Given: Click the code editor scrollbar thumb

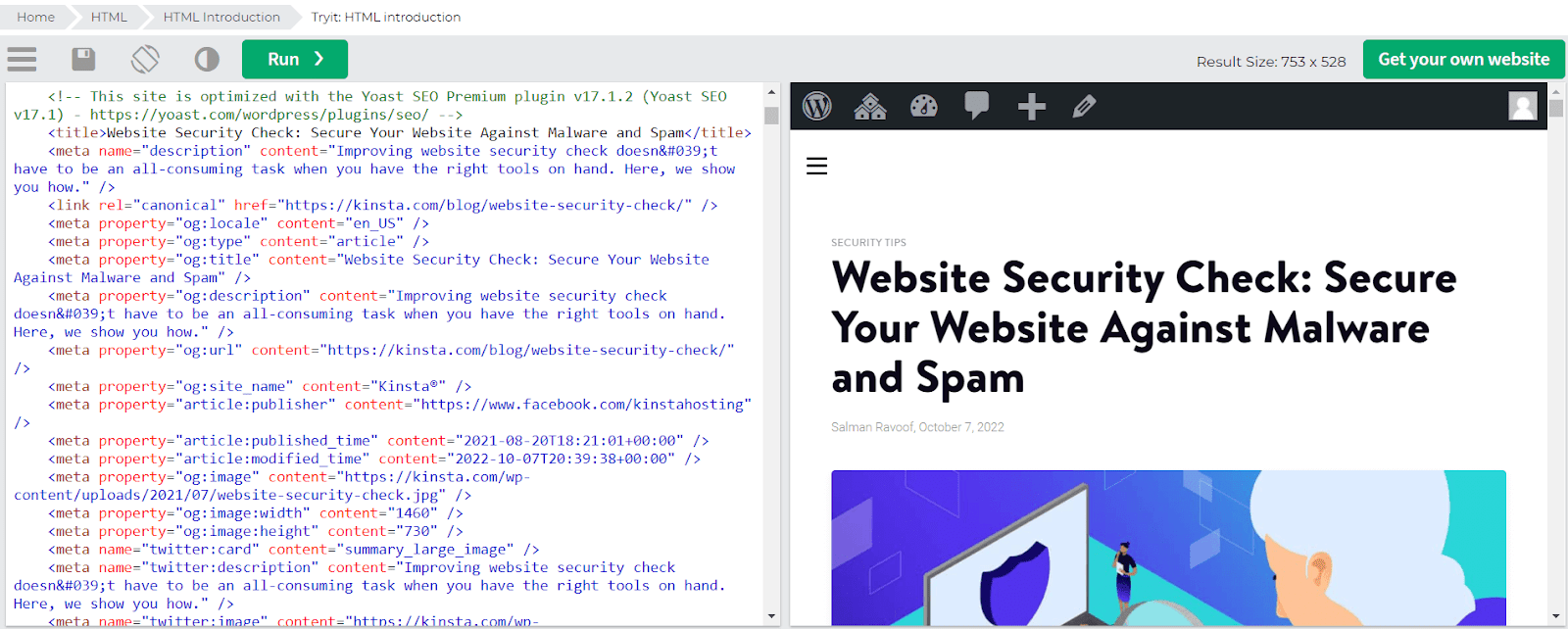Looking at the screenshot, I should click(x=772, y=115).
